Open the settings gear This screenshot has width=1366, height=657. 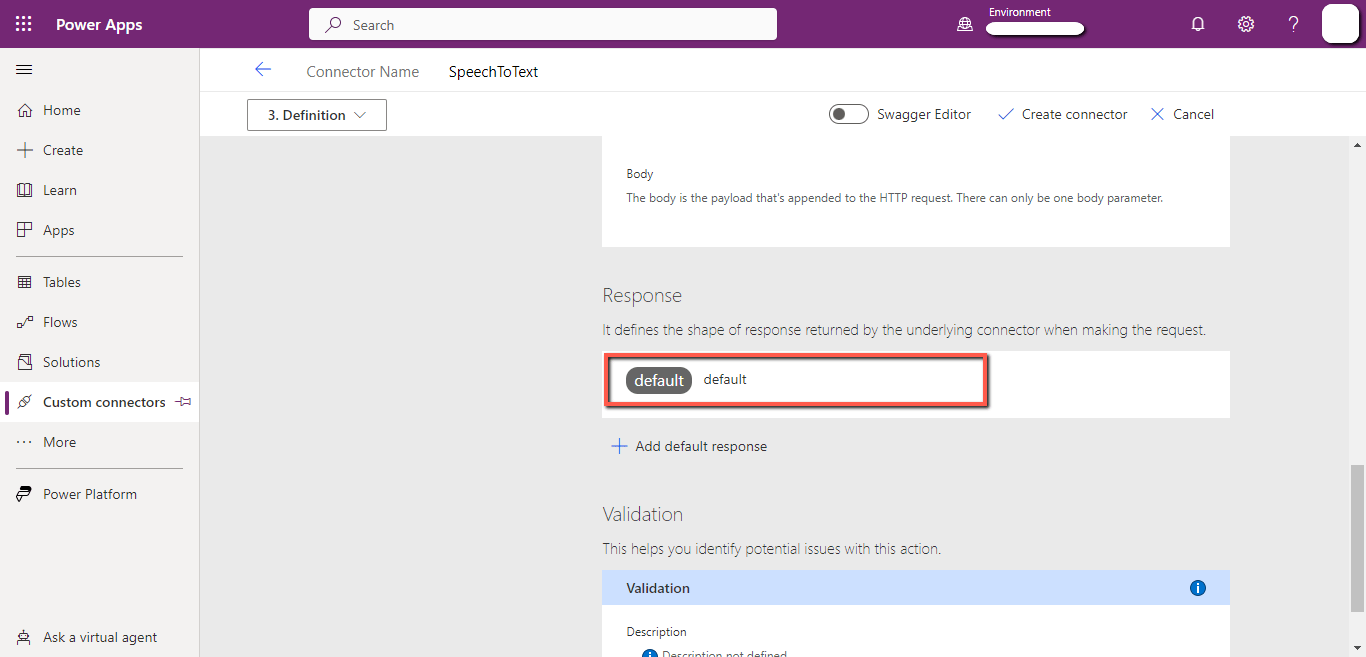coord(1246,25)
